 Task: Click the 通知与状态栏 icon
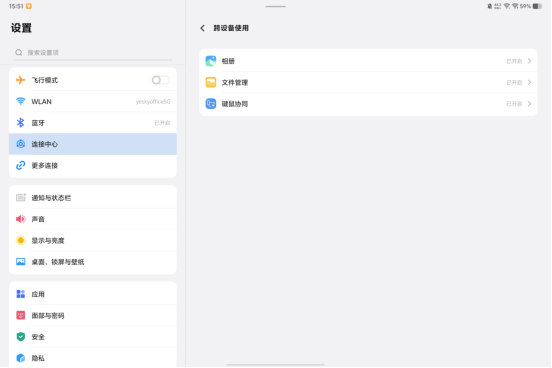(21, 198)
